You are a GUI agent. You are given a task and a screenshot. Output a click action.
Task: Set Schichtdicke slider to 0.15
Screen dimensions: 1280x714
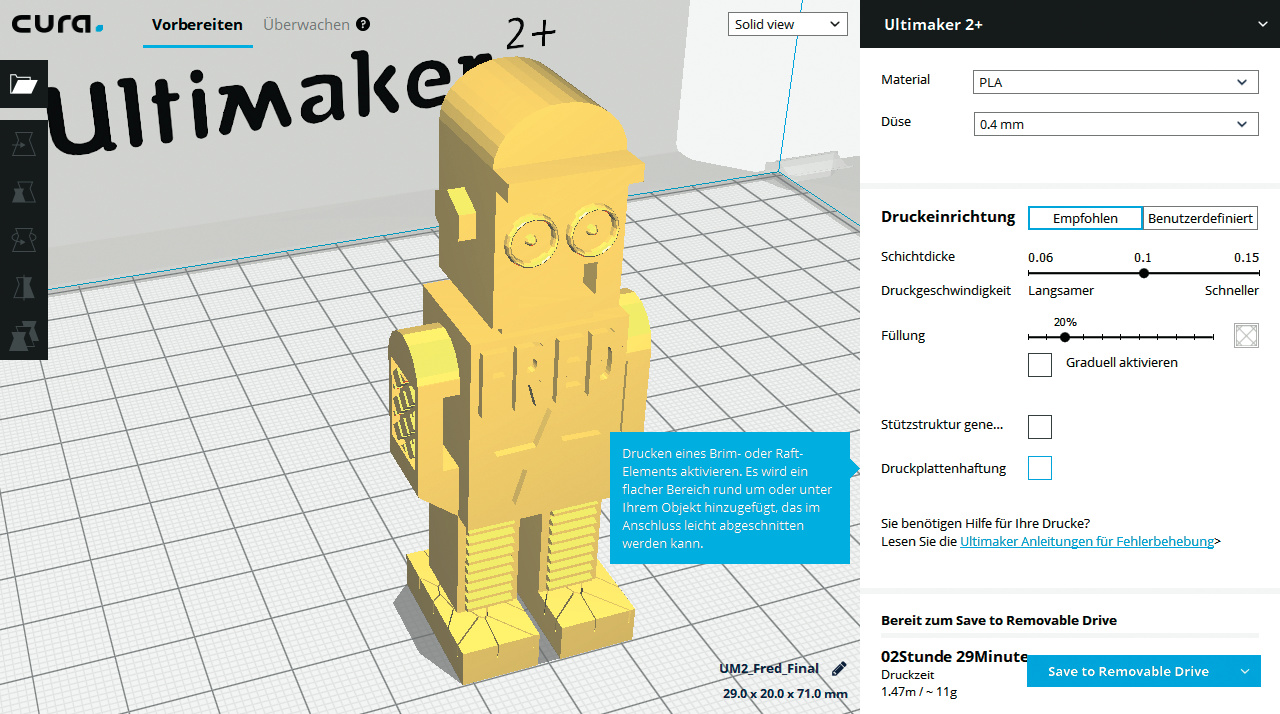(x=1258, y=273)
